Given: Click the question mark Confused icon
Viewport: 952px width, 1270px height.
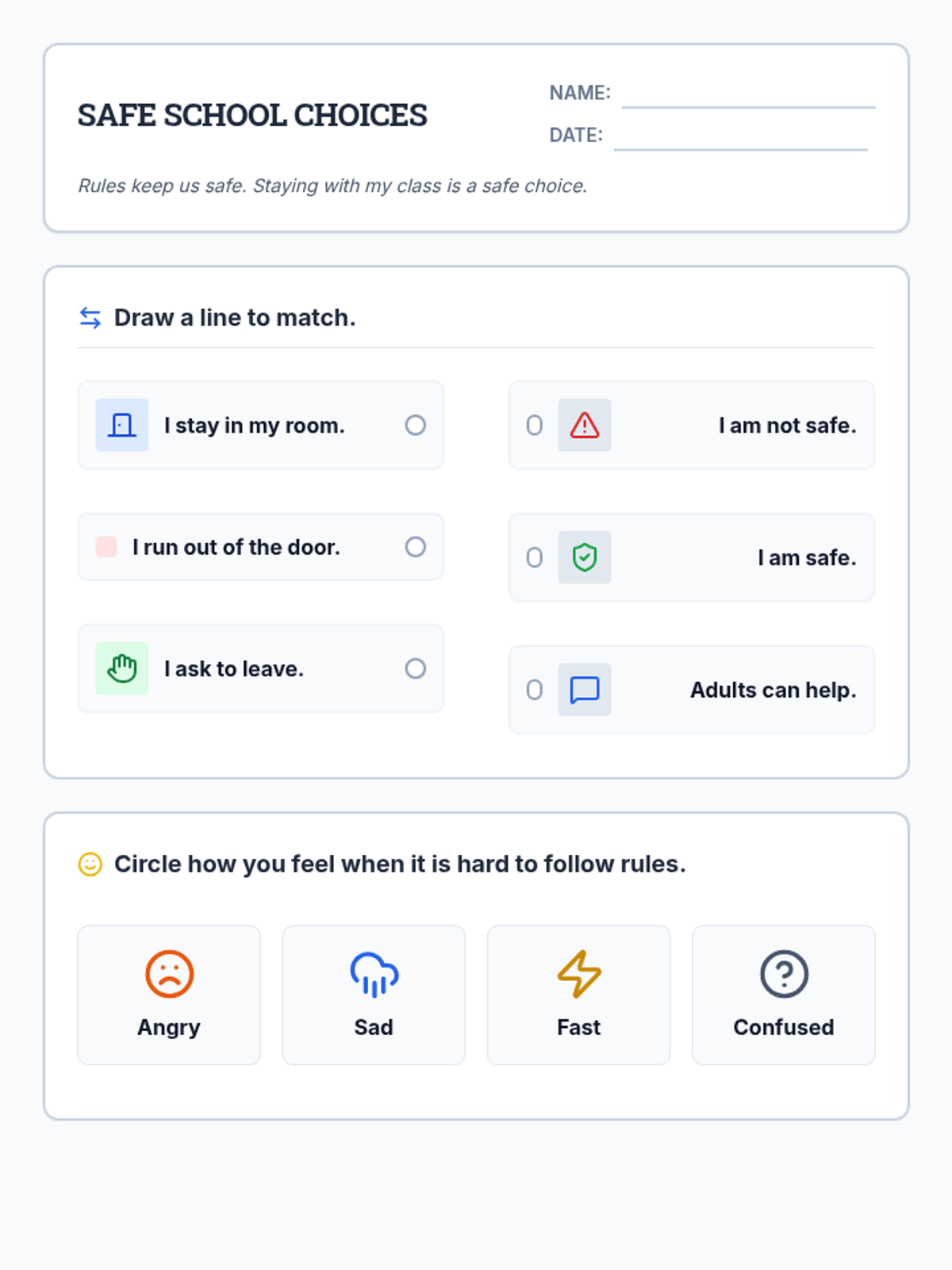Looking at the screenshot, I should tap(784, 974).
